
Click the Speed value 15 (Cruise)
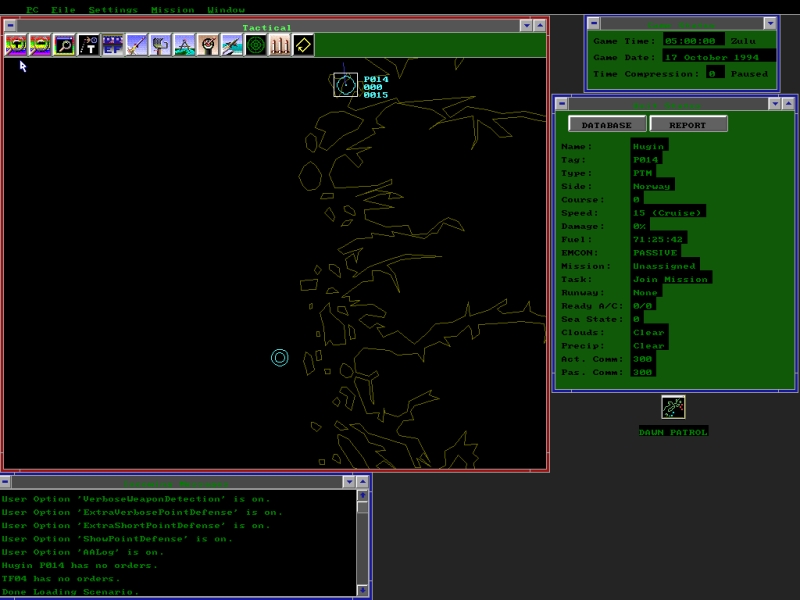pos(668,213)
